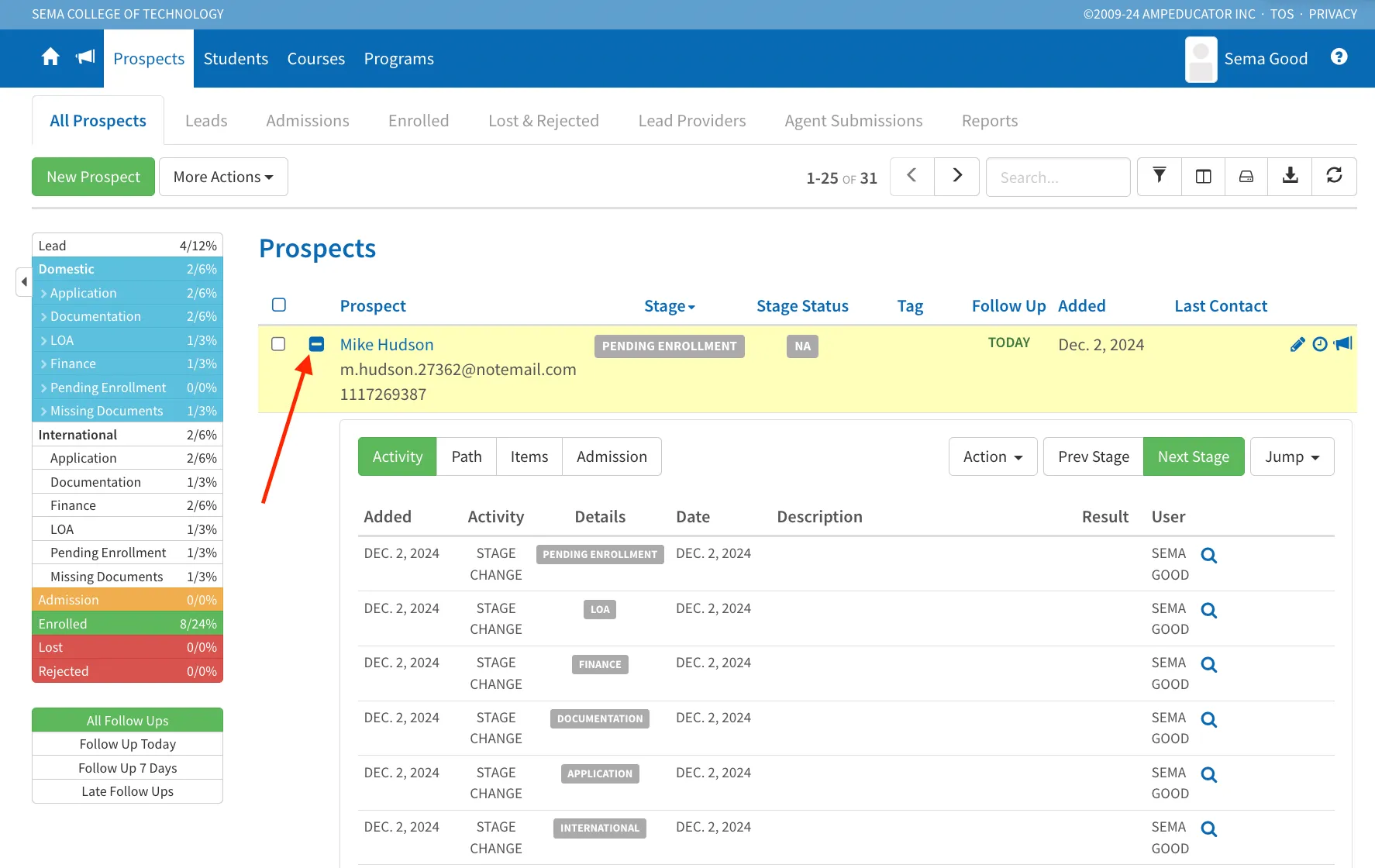The width and height of the screenshot is (1375, 868).
Task: Click the Next Stage button
Action: coord(1194,456)
